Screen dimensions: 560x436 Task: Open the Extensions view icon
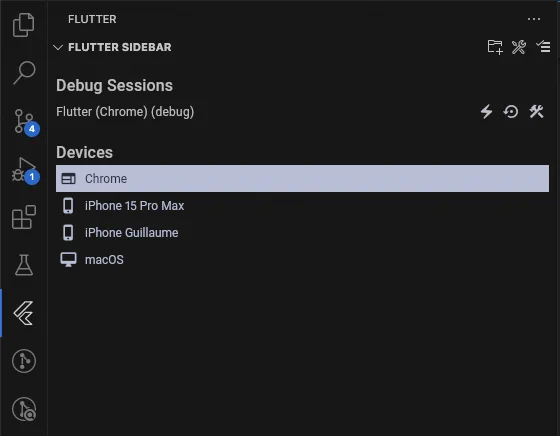tap(24, 217)
